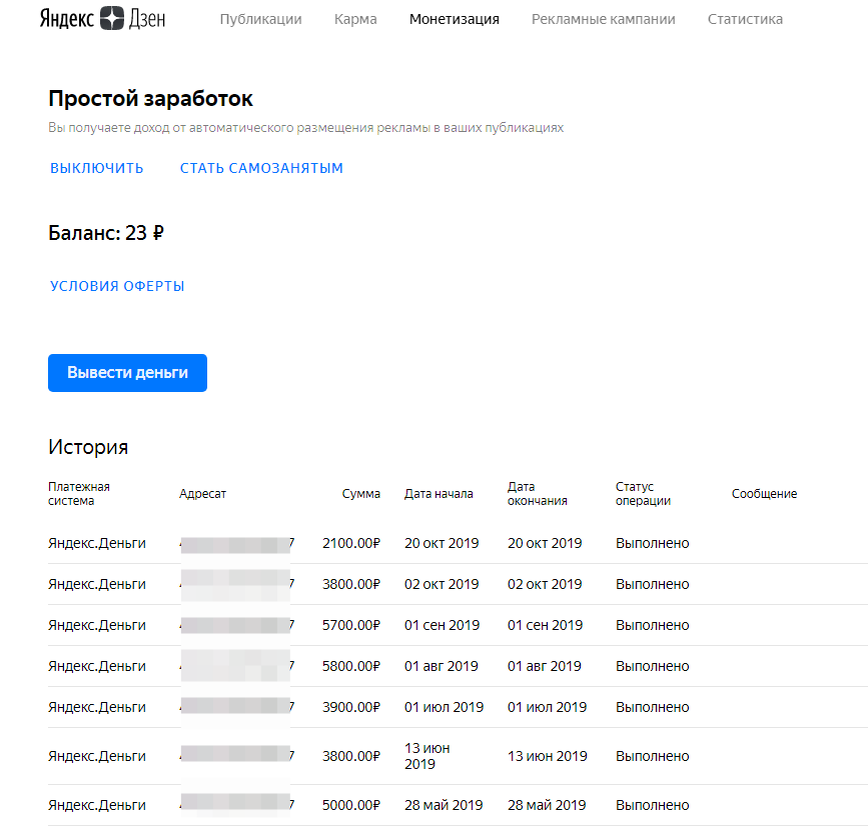868x840 pixels.
Task: Click start date 01 авг 2019
Action: point(441,666)
